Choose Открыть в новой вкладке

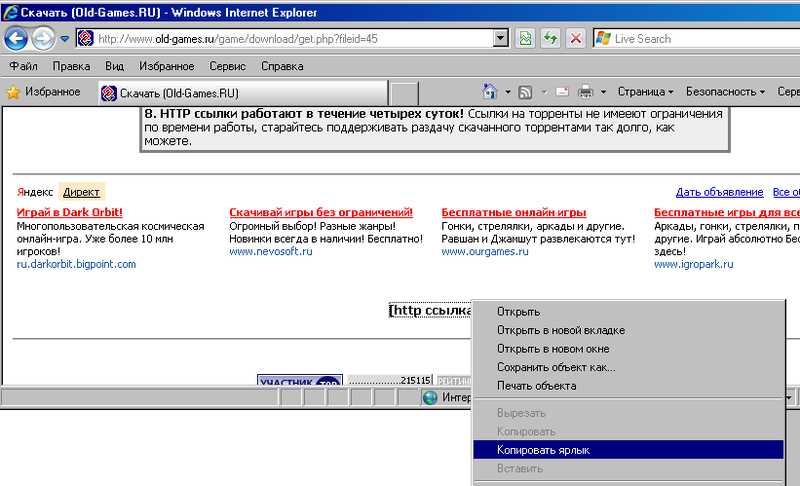(x=628, y=330)
